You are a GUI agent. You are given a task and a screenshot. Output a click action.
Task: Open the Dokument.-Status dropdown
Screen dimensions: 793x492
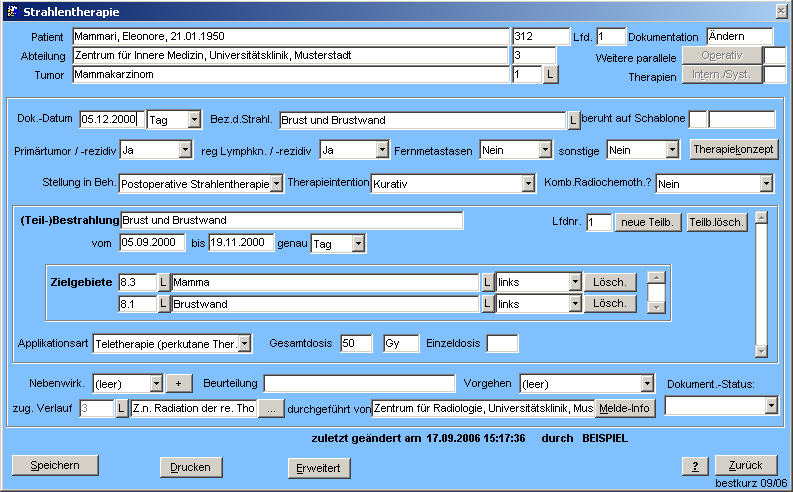(x=771, y=405)
